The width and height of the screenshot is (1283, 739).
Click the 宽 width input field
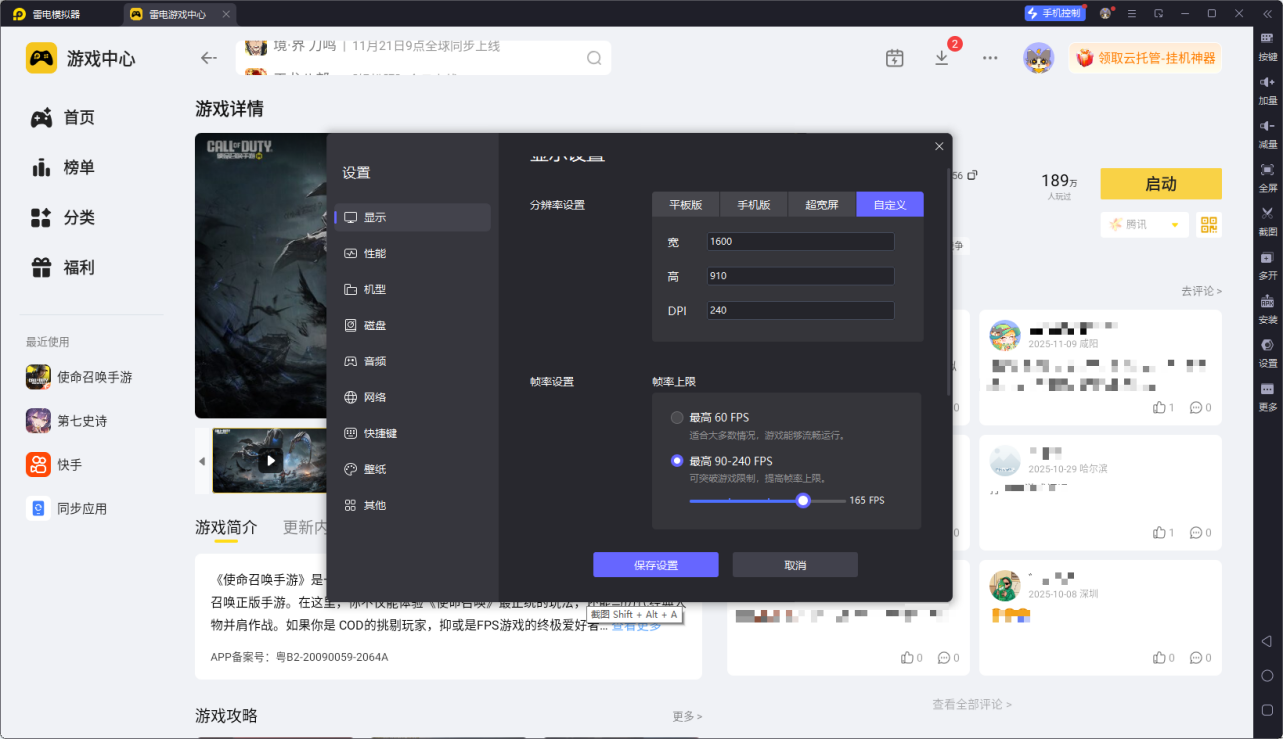(x=800, y=241)
